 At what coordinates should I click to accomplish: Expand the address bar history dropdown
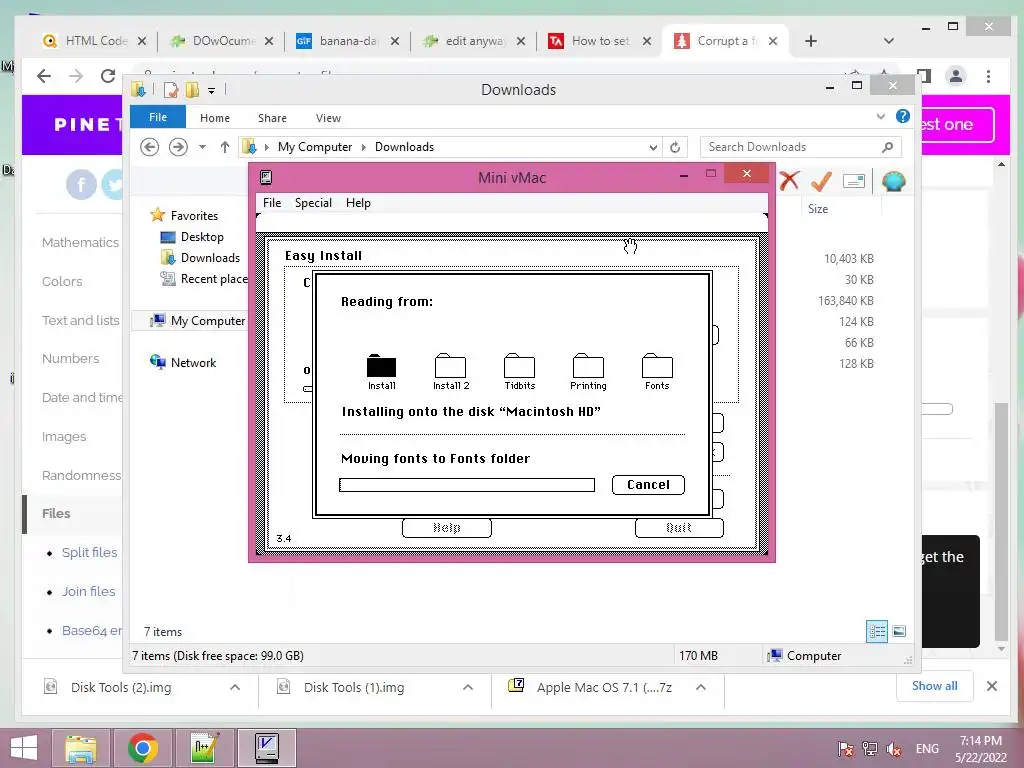(653, 147)
